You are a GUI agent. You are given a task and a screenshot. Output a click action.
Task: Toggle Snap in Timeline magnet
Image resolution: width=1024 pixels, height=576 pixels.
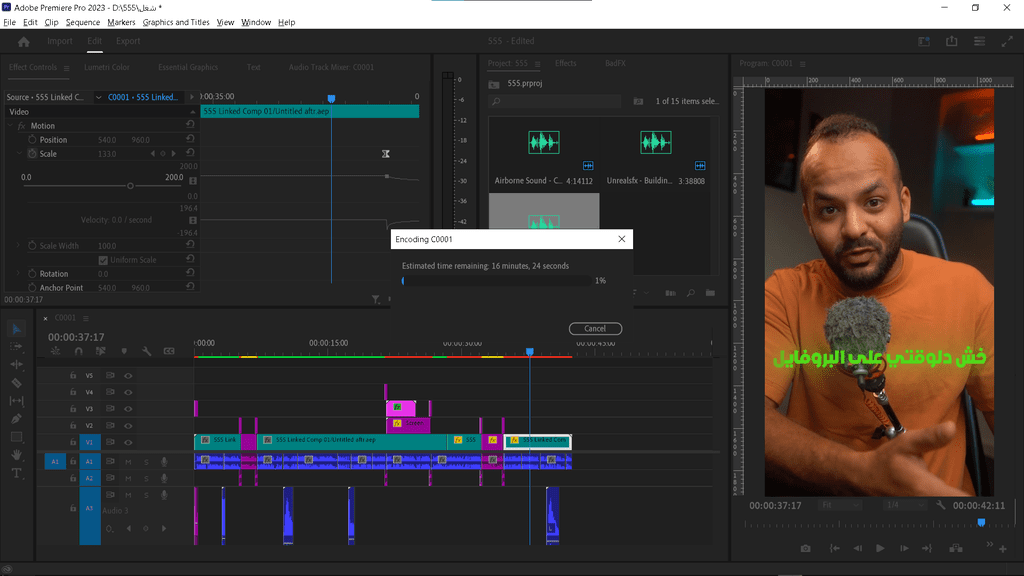pyautogui.click(x=78, y=351)
